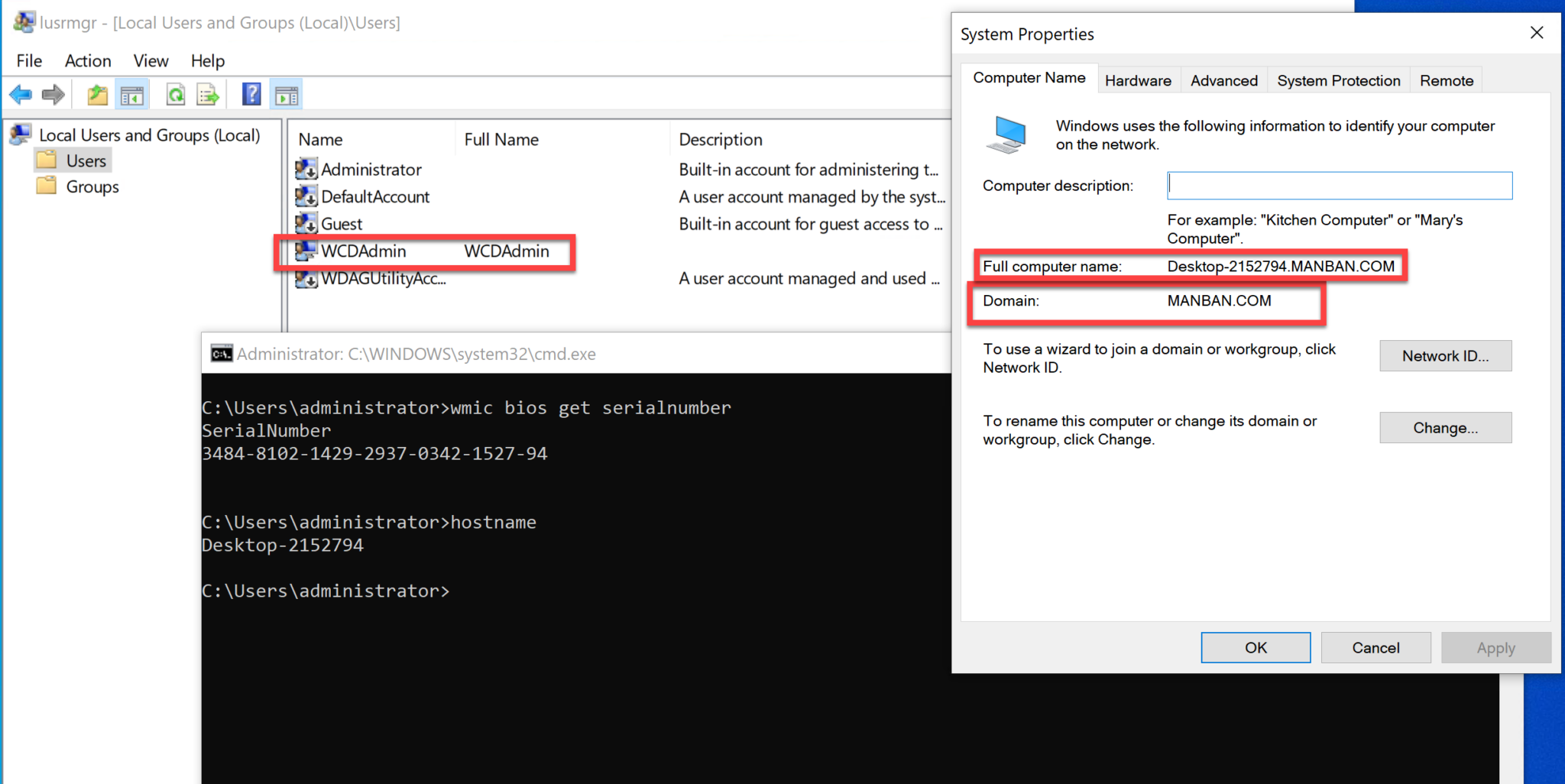Select the WCDAdmin user account icon

306,251
